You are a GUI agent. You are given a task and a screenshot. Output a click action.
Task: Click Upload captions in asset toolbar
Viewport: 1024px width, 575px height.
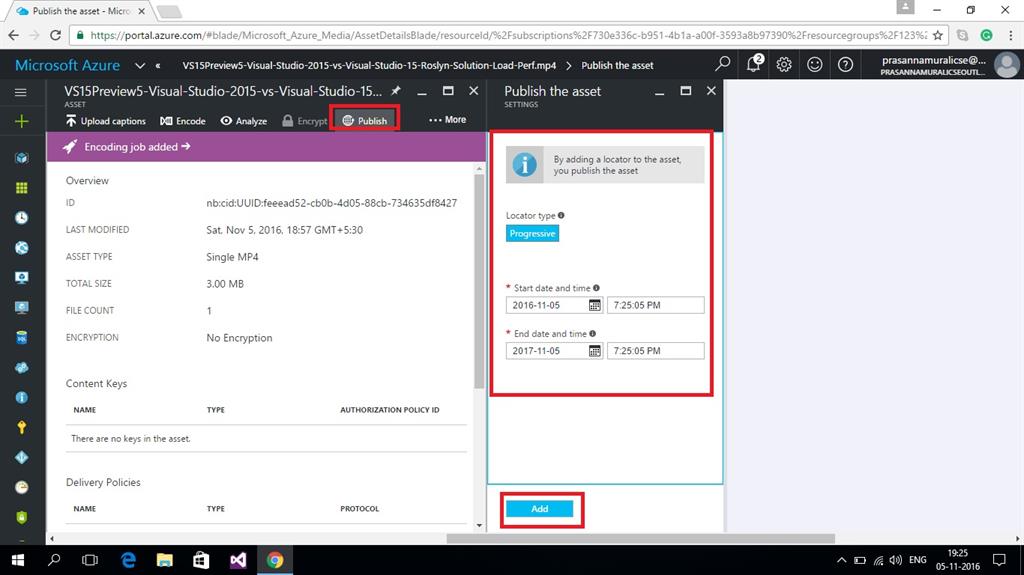tap(105, 121)
